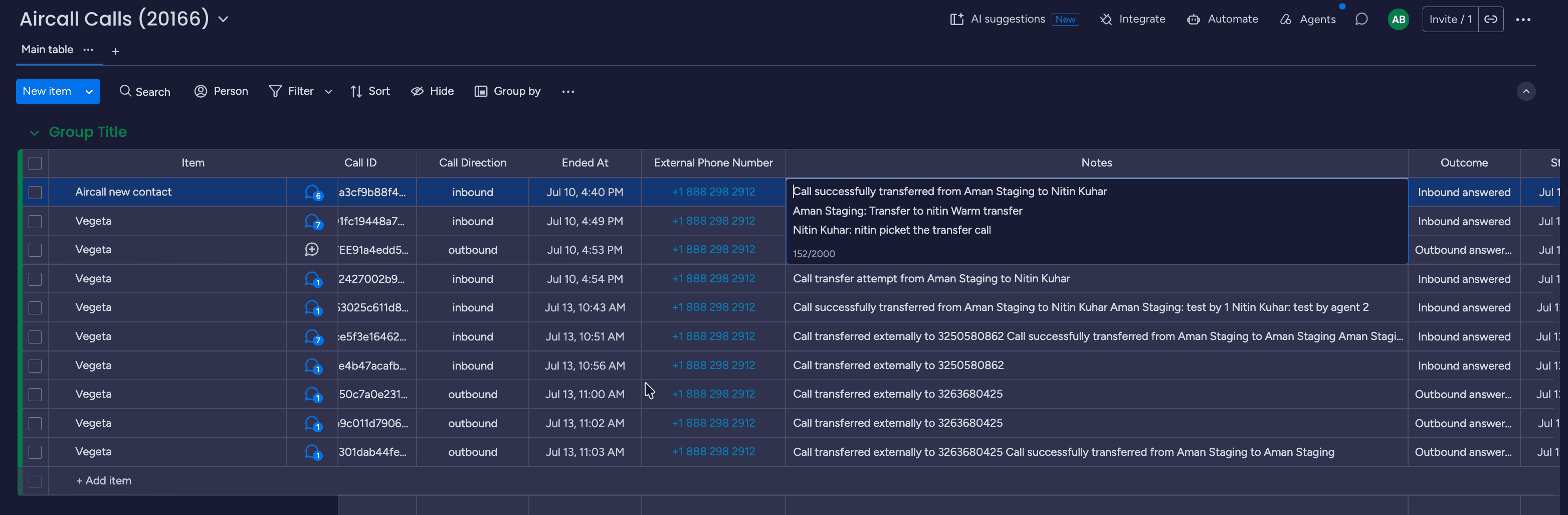
Task: Click Outcome cell in Jul 10, 4:53 PM row
Action: 1463,250
